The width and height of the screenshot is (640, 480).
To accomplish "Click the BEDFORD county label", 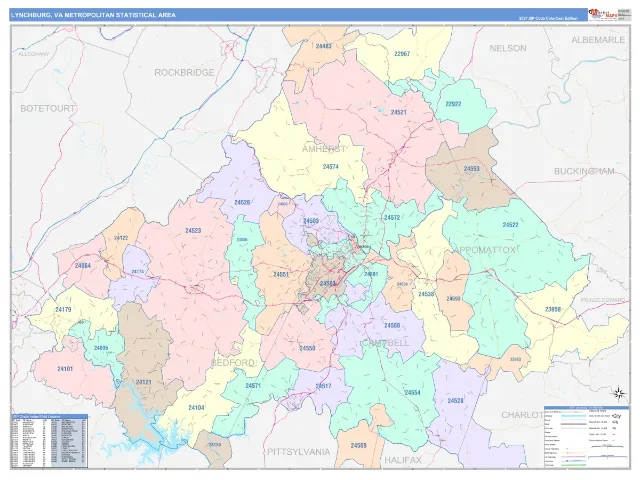I will coord(232,363).
